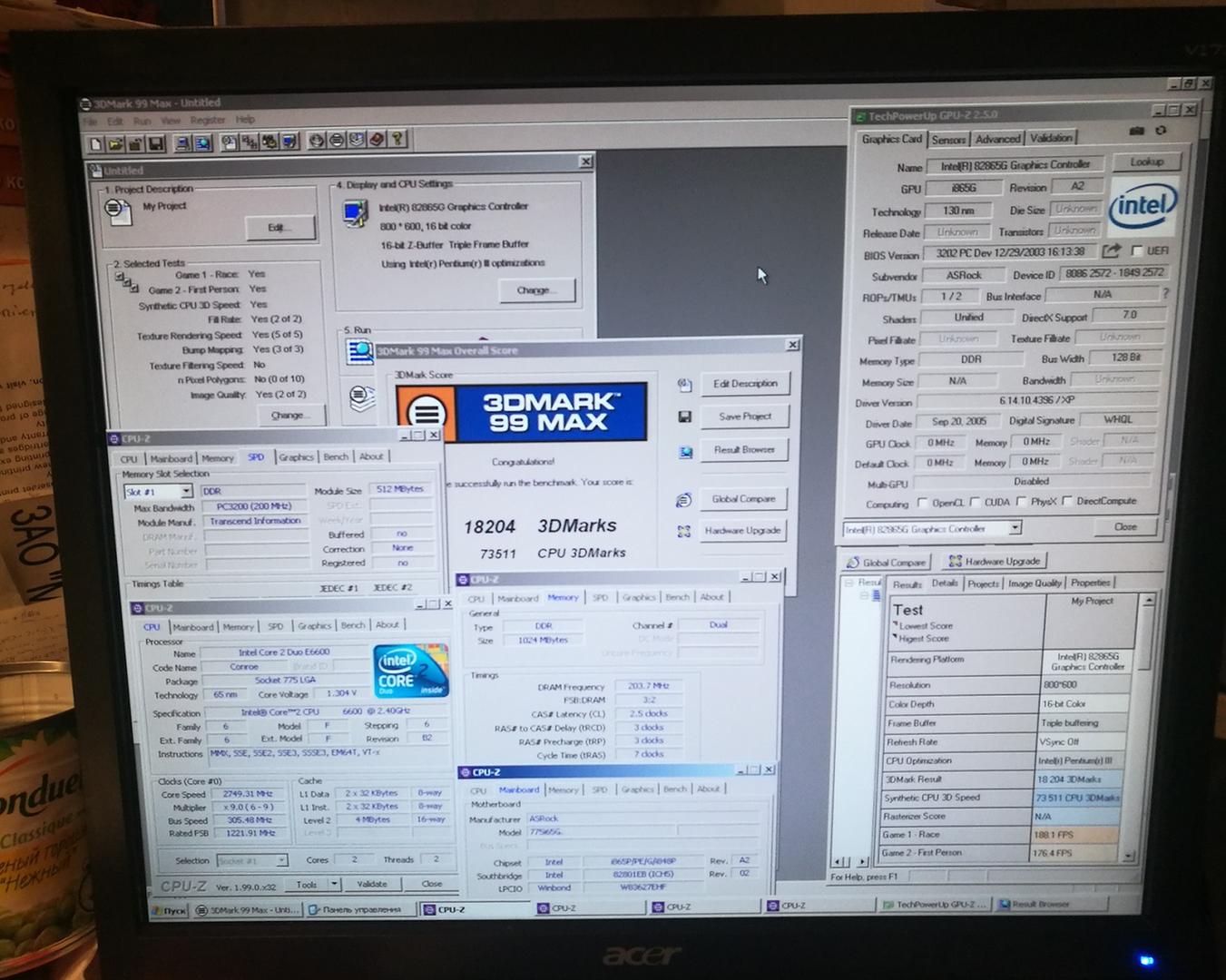Viewport: 1226px width, 980px height.
Task: Click the New project toolbar icon in 3DMark
Action: tap(97, 143)
